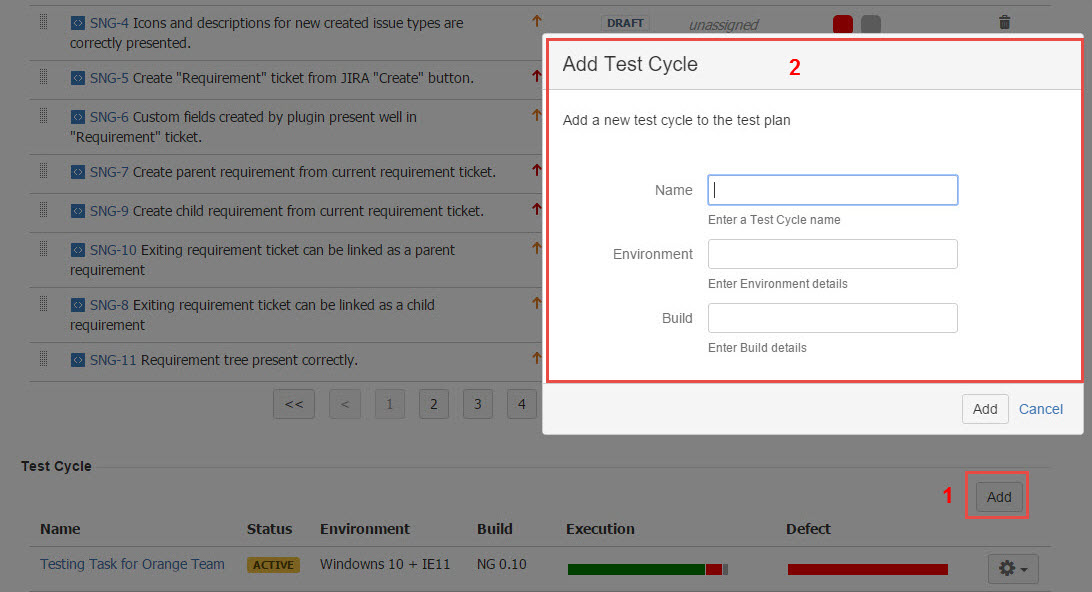
Task: Jump to first page with << button
Action: pyautogui.click(x=294, y=404)
